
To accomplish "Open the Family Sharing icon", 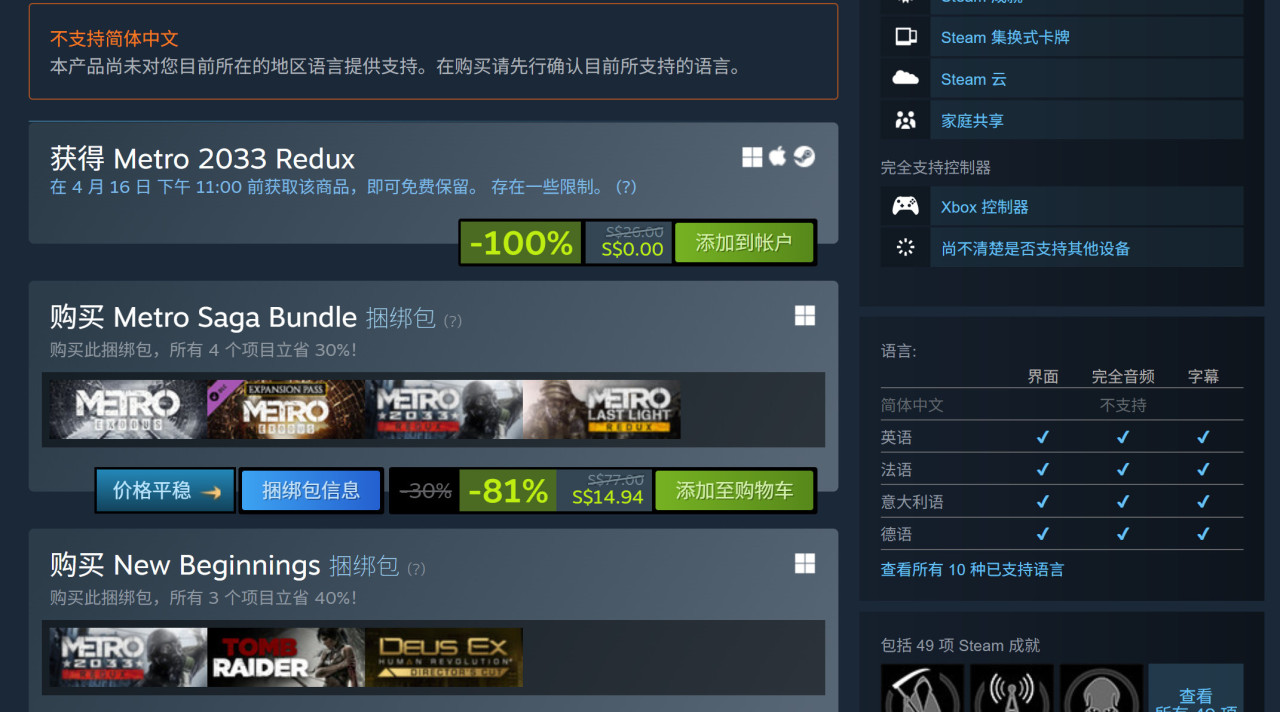I will 906,120.
